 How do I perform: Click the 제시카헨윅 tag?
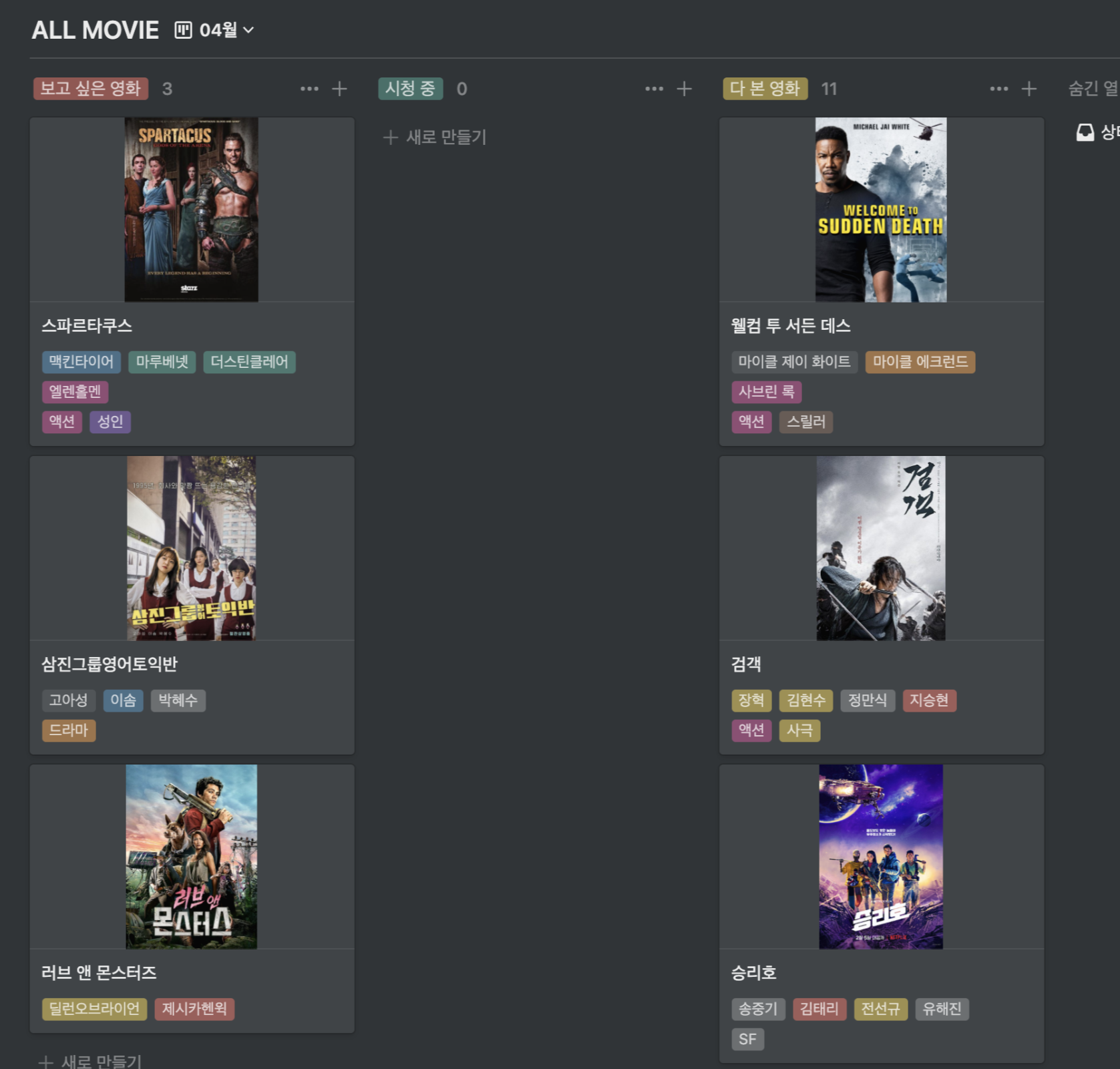[194, 1009]
